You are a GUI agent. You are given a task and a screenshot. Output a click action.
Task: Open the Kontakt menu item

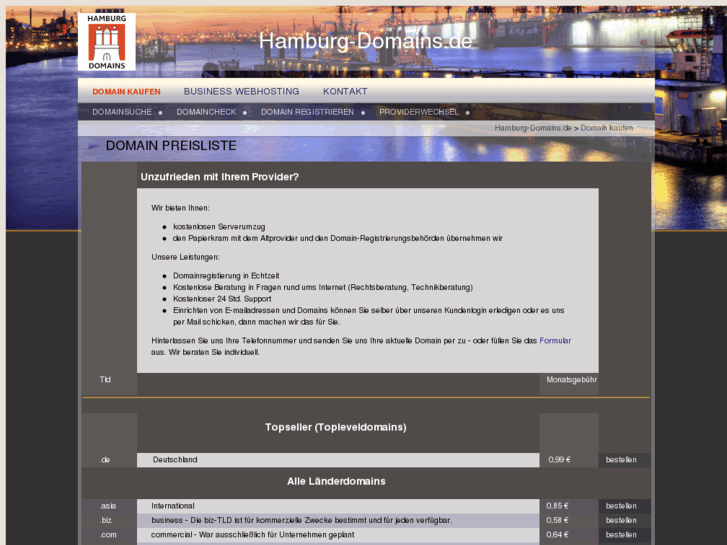[x=345, y=91]
